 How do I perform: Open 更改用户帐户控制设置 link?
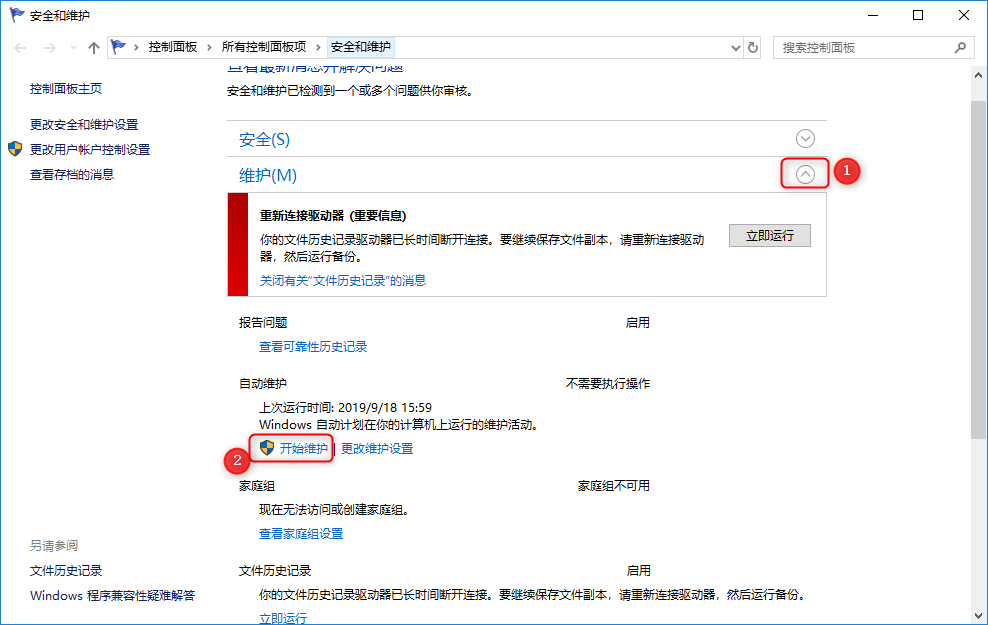(x=90, y=150)
